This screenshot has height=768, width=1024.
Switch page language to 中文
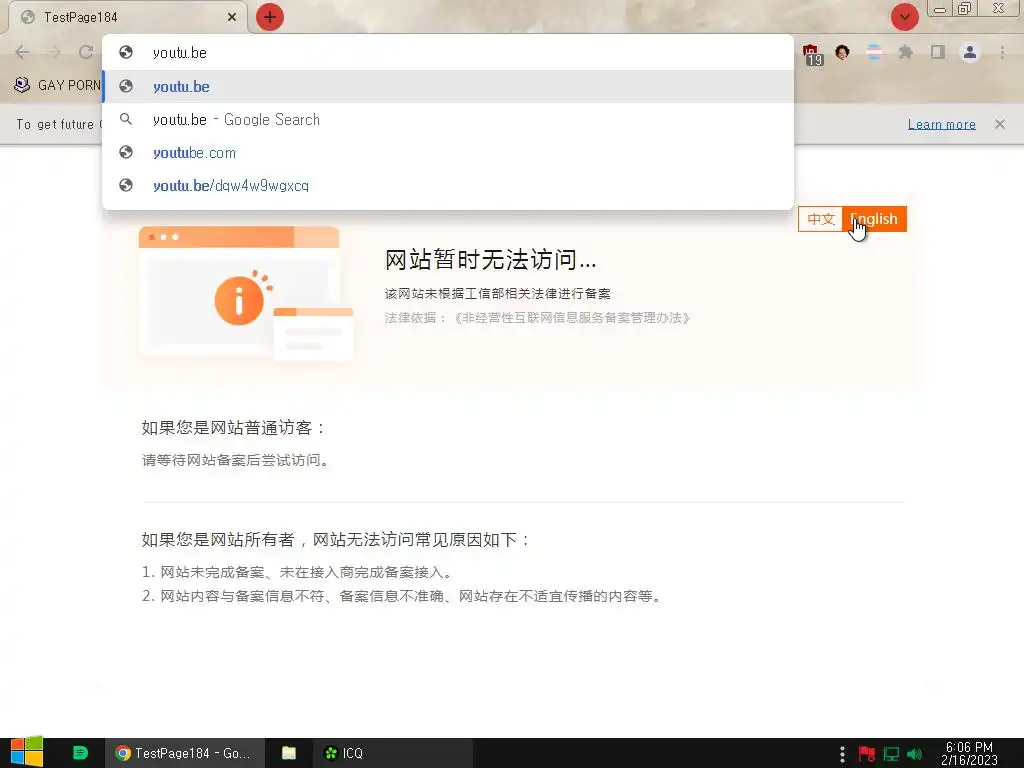[821, 219]
